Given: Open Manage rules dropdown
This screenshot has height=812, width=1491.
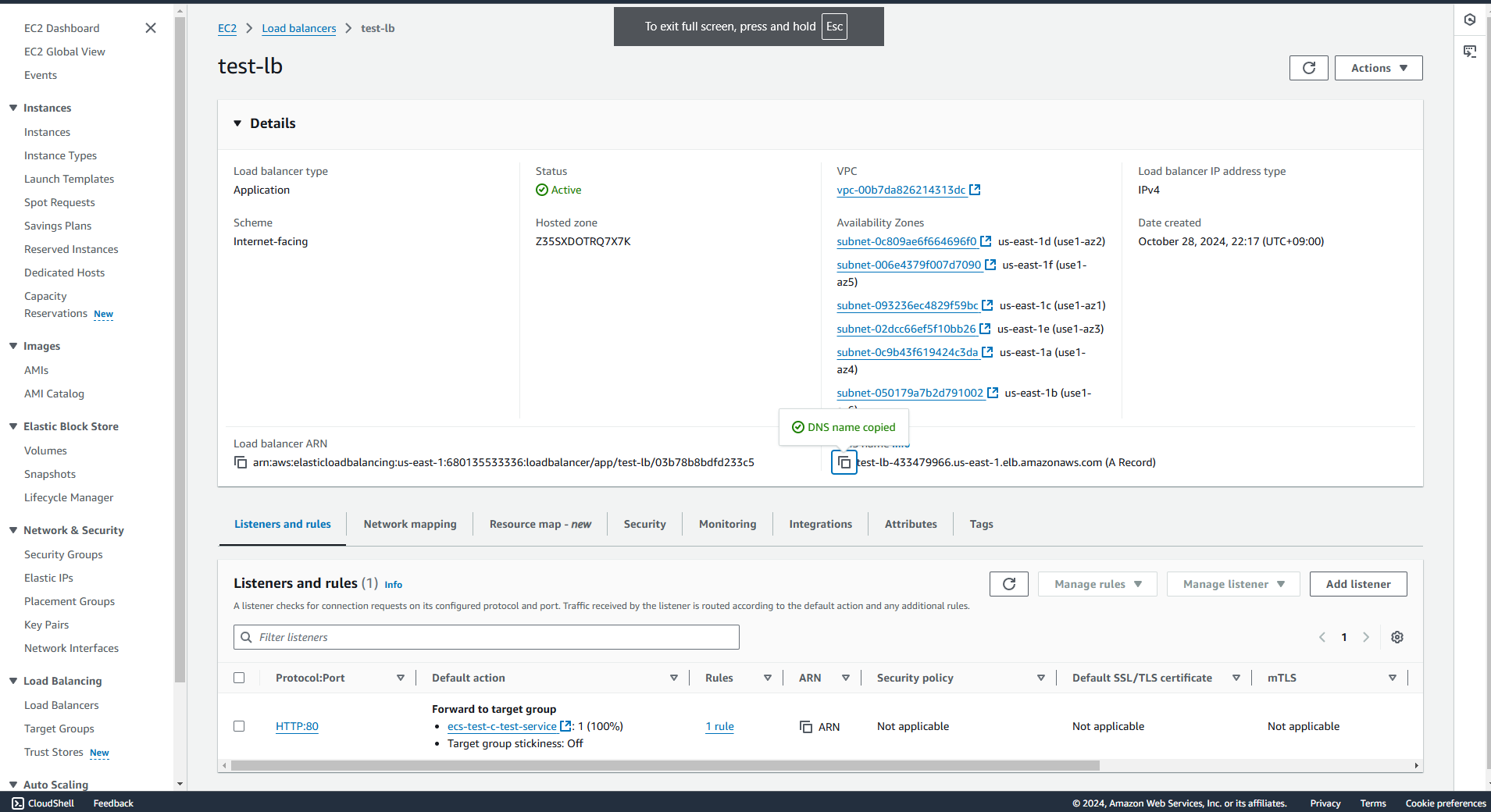Looking at the screenshot, I should (1097, 584).
